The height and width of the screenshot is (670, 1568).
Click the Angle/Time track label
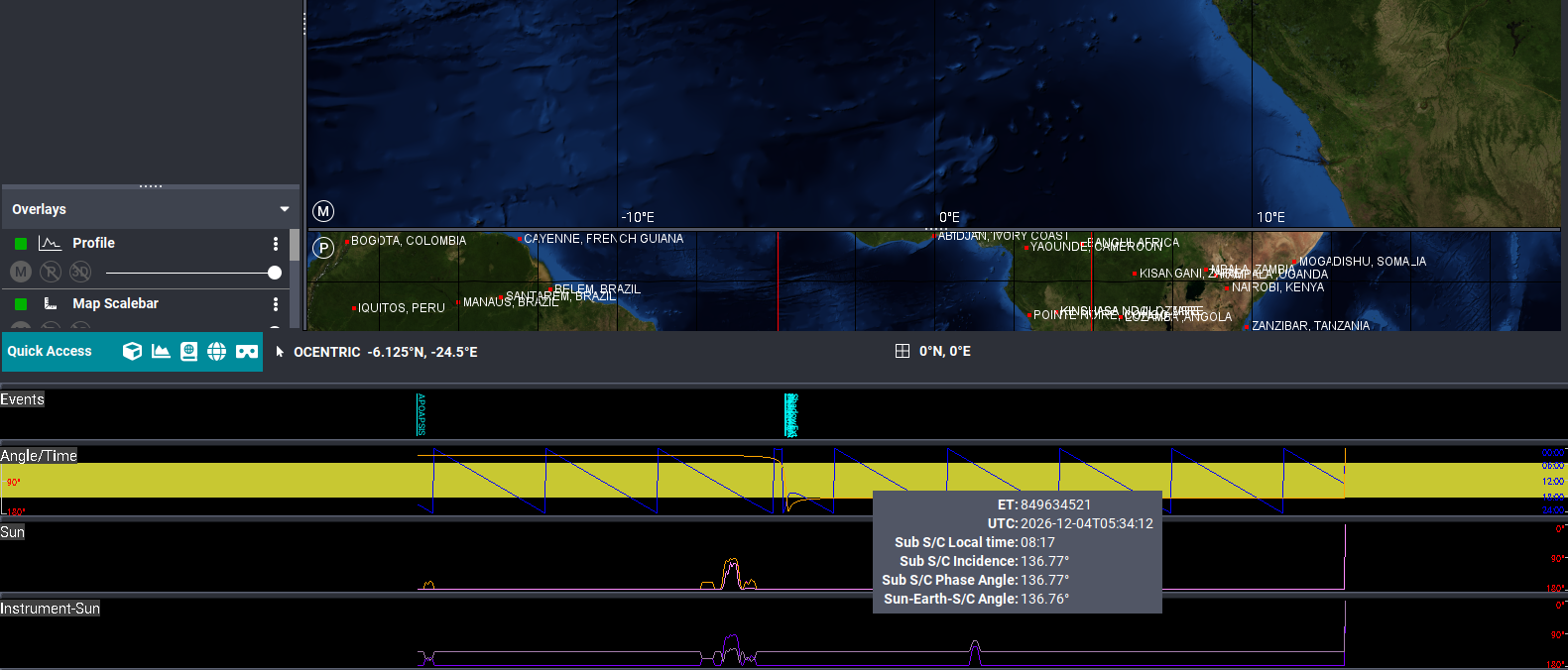[39, 456]
